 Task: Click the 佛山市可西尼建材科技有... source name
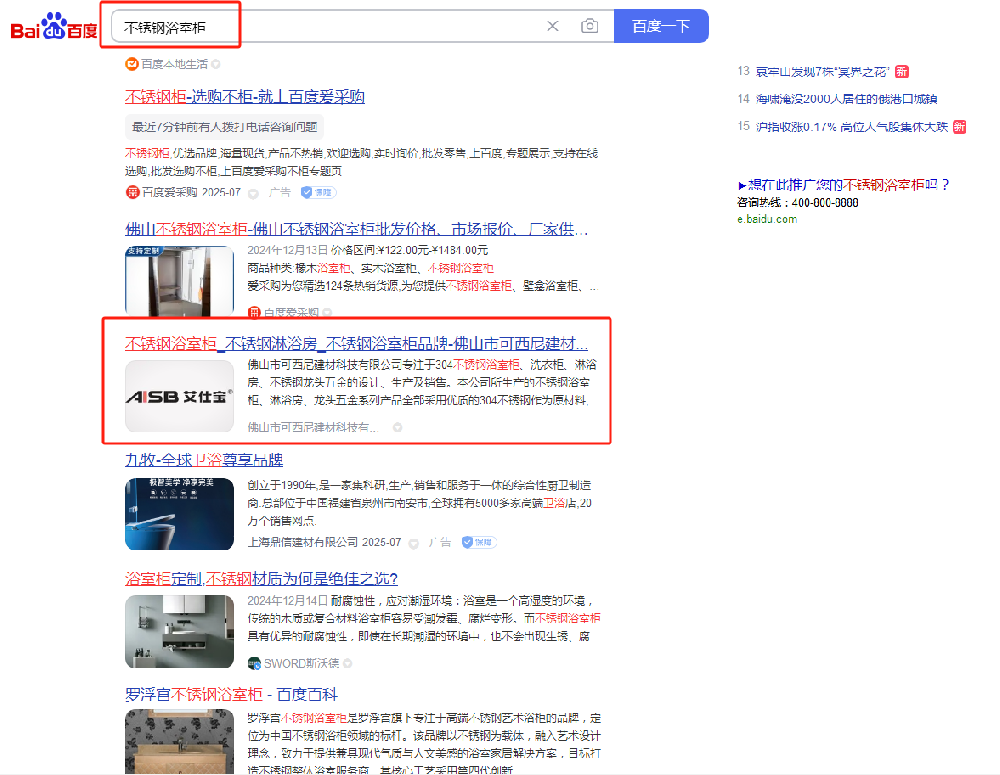[312, 427]
